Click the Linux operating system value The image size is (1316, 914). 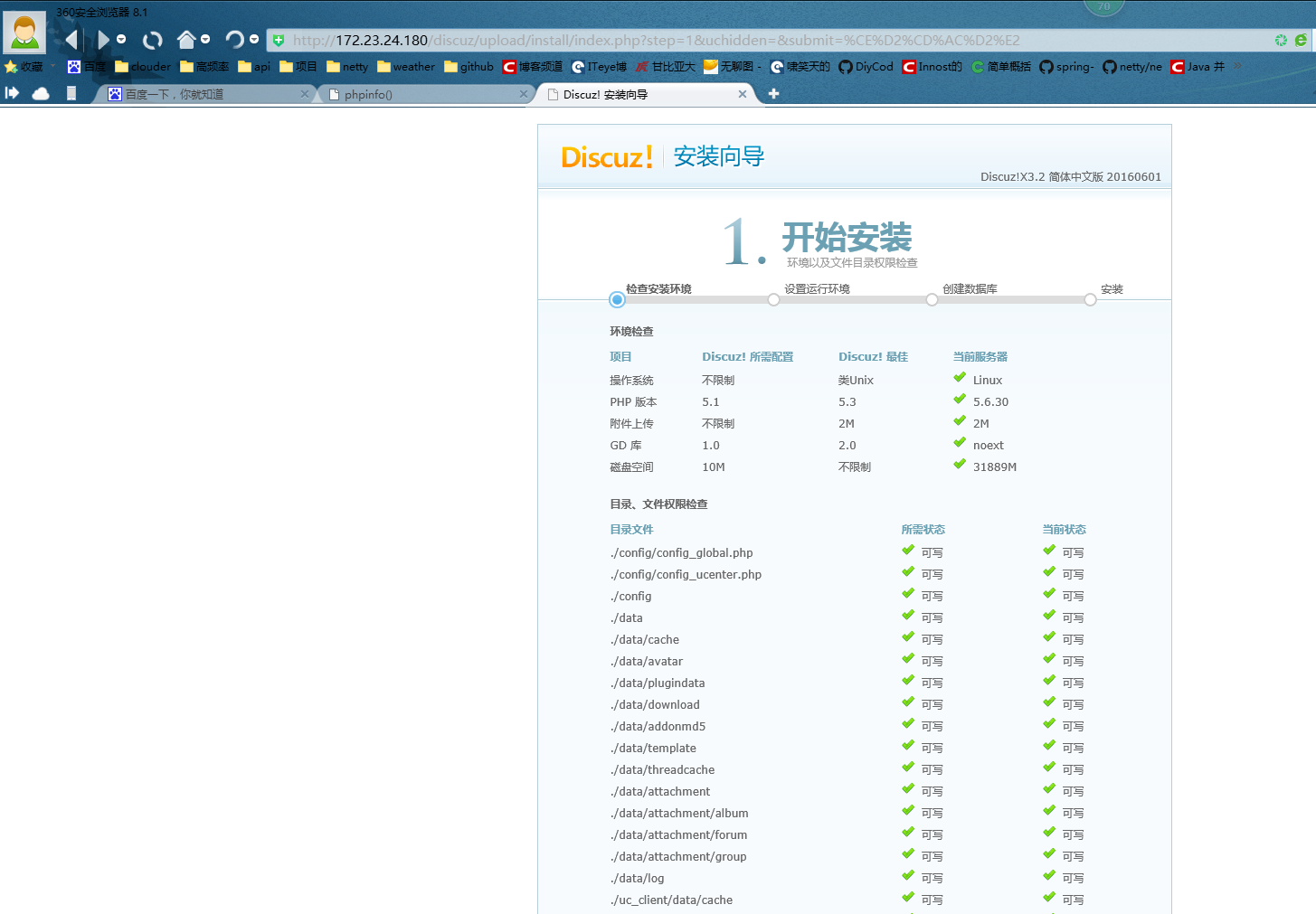(988, 380)
